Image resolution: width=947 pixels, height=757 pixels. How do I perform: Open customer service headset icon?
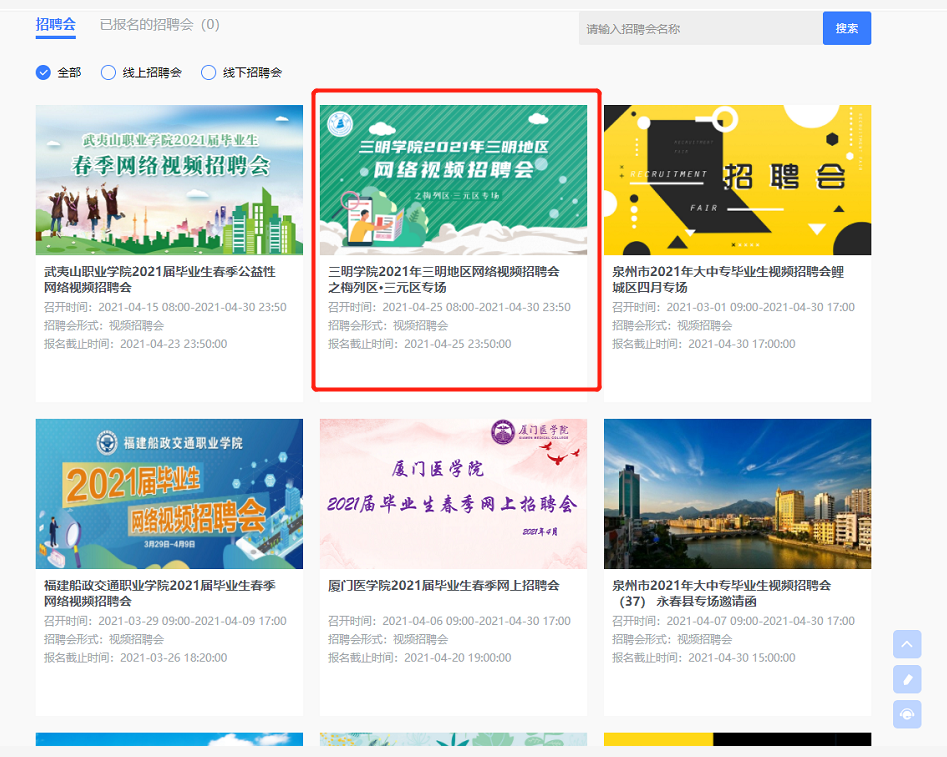907,714
